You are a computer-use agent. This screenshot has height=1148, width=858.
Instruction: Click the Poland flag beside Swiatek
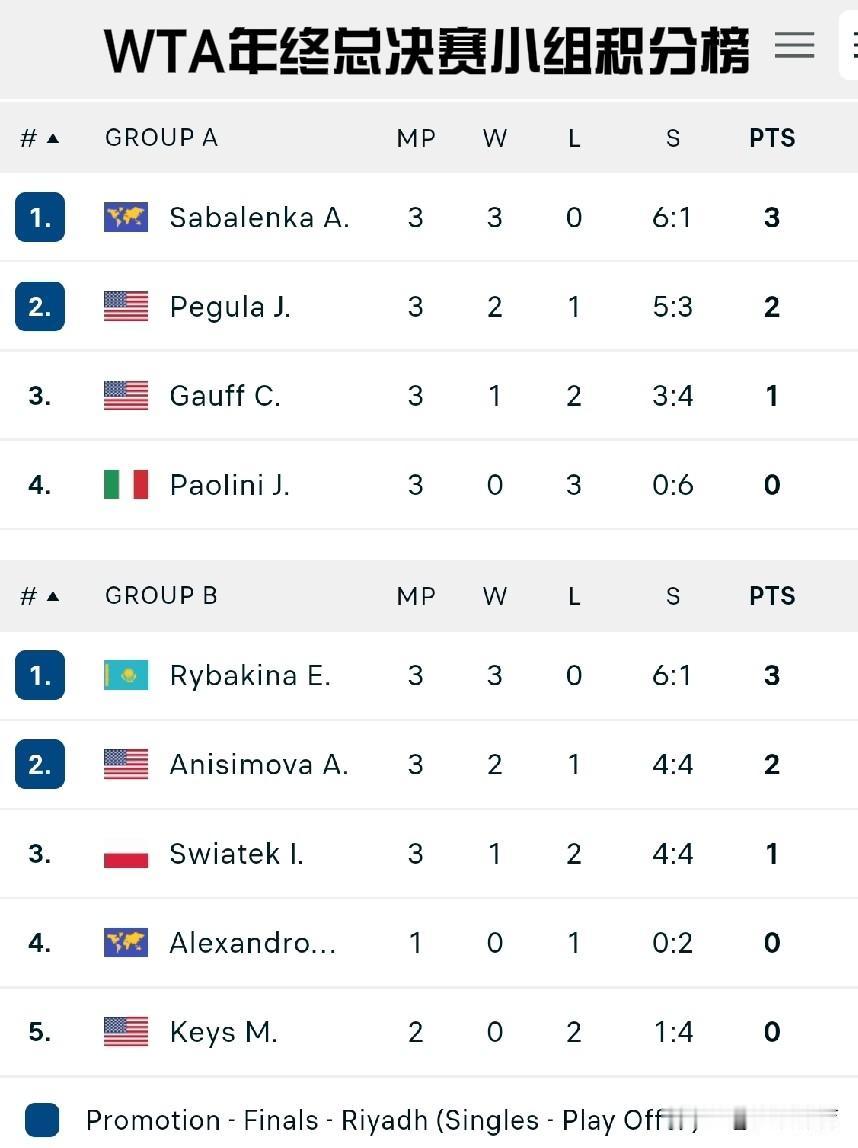click(126, 854)
